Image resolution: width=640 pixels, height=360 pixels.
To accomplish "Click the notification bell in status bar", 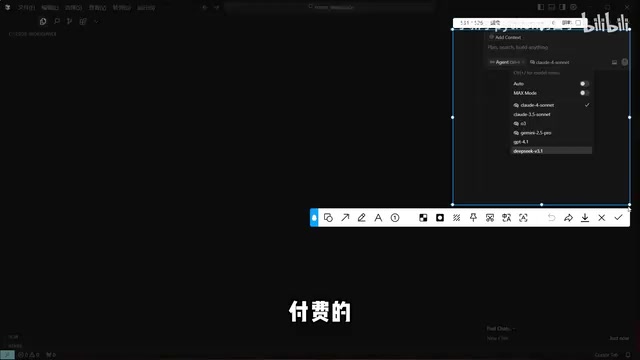I will coord(628,355).
